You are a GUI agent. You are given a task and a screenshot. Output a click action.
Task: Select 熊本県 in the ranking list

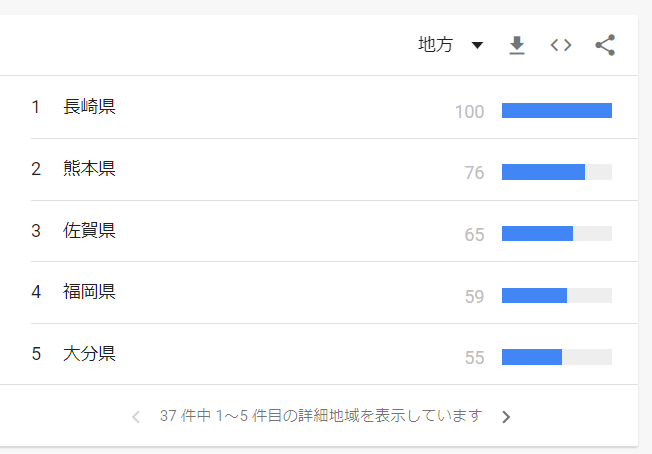click(89, 169)
